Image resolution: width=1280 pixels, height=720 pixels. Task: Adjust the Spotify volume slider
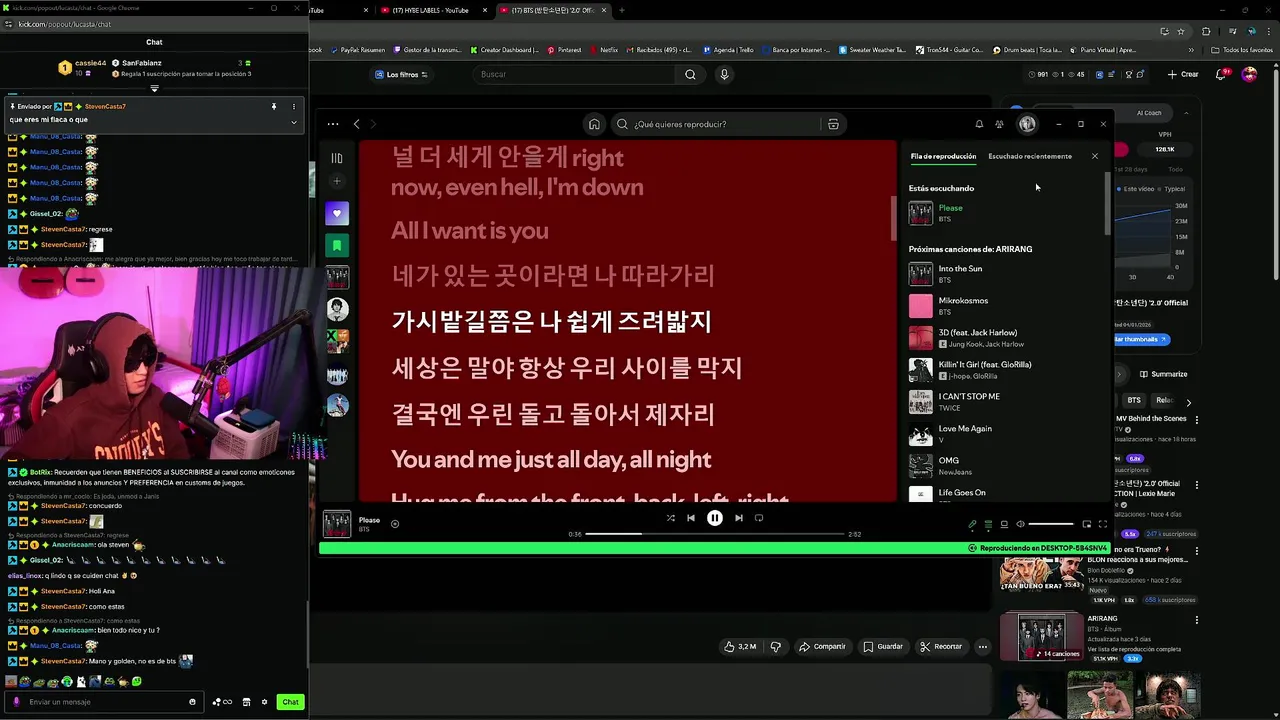(x=1050, y=524)
